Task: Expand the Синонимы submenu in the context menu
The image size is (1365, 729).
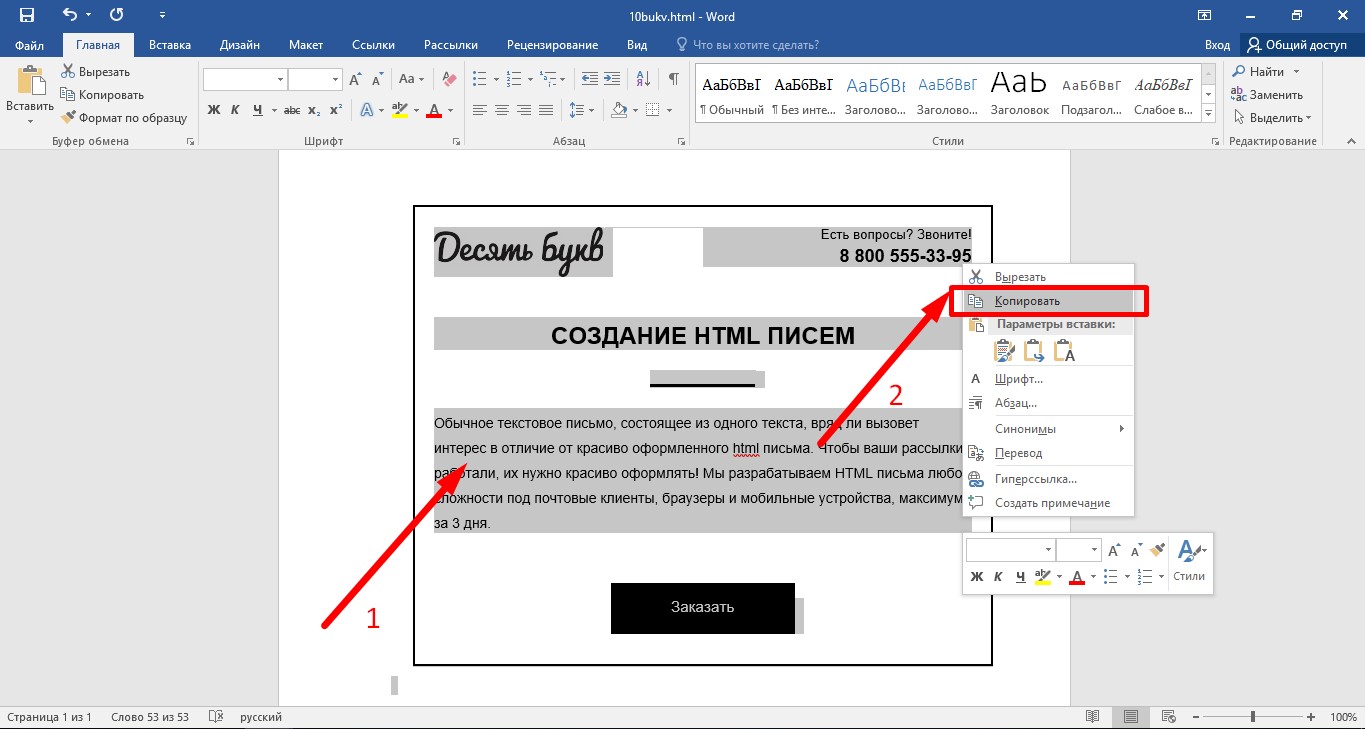Action: [1048, 429]
